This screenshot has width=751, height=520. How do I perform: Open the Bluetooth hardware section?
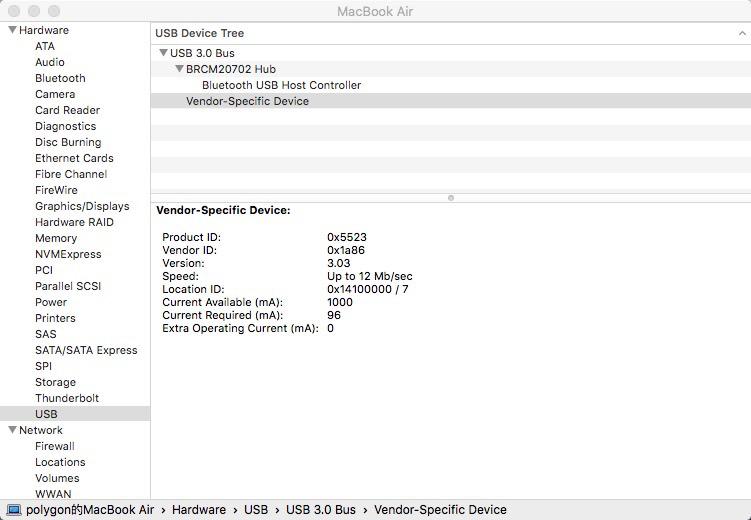pyautogui.click(x=60, y=78)
